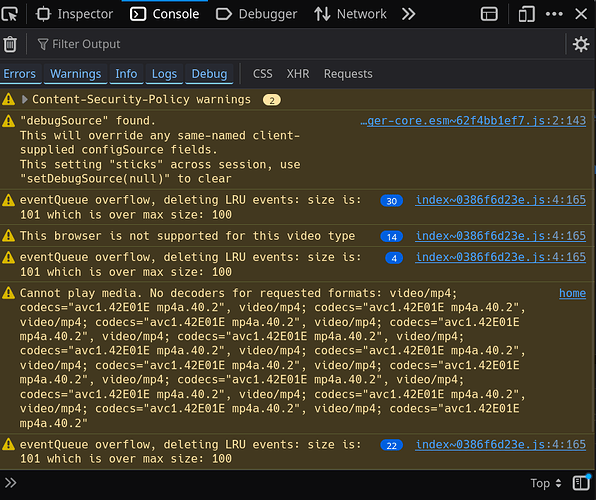This screenshot has width=596, height=500.
Task: Toggle the Debug filter
Action: click(209, 74)
